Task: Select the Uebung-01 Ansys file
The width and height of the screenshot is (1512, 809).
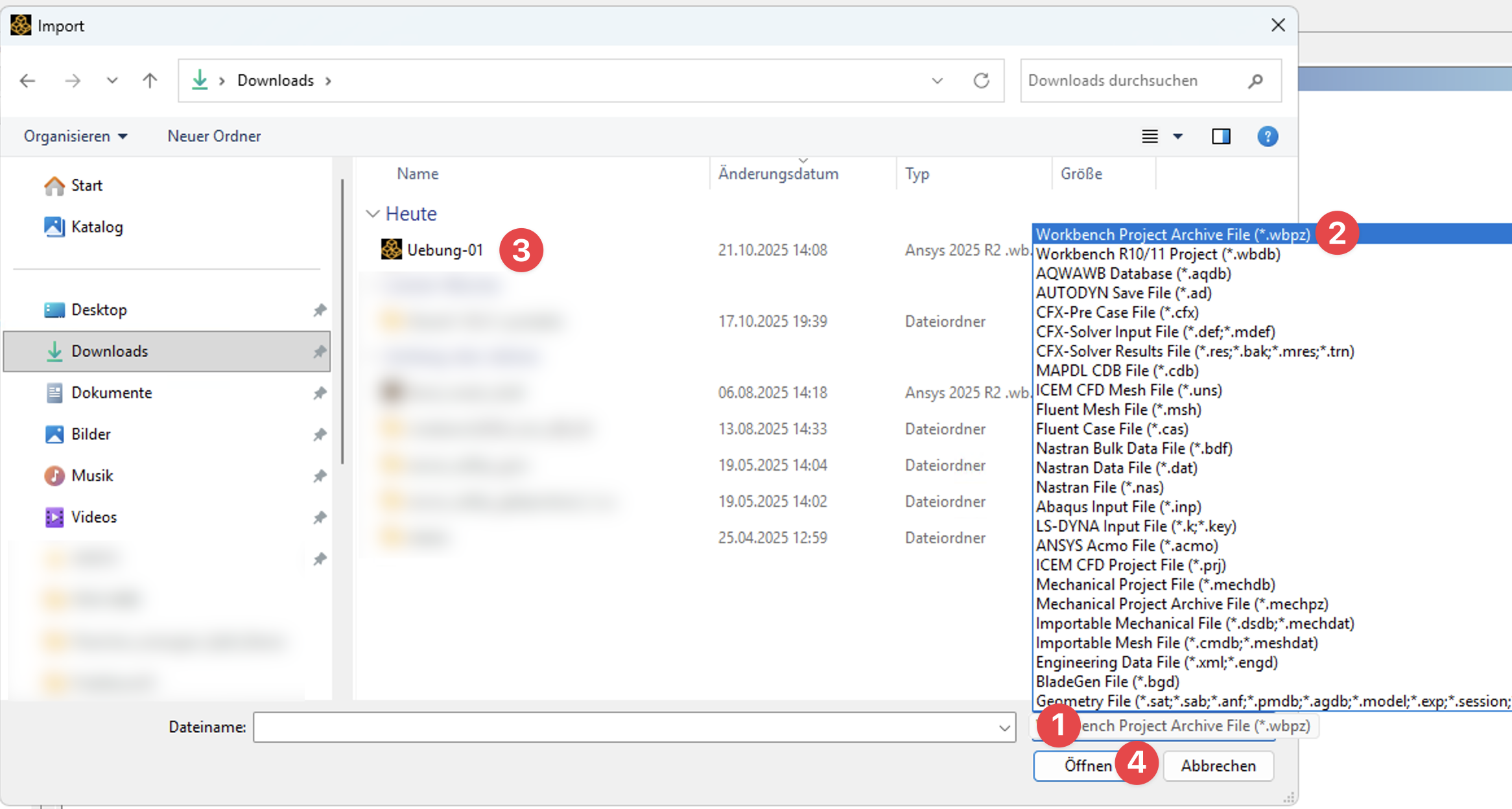Action: (x=444, y=250)
